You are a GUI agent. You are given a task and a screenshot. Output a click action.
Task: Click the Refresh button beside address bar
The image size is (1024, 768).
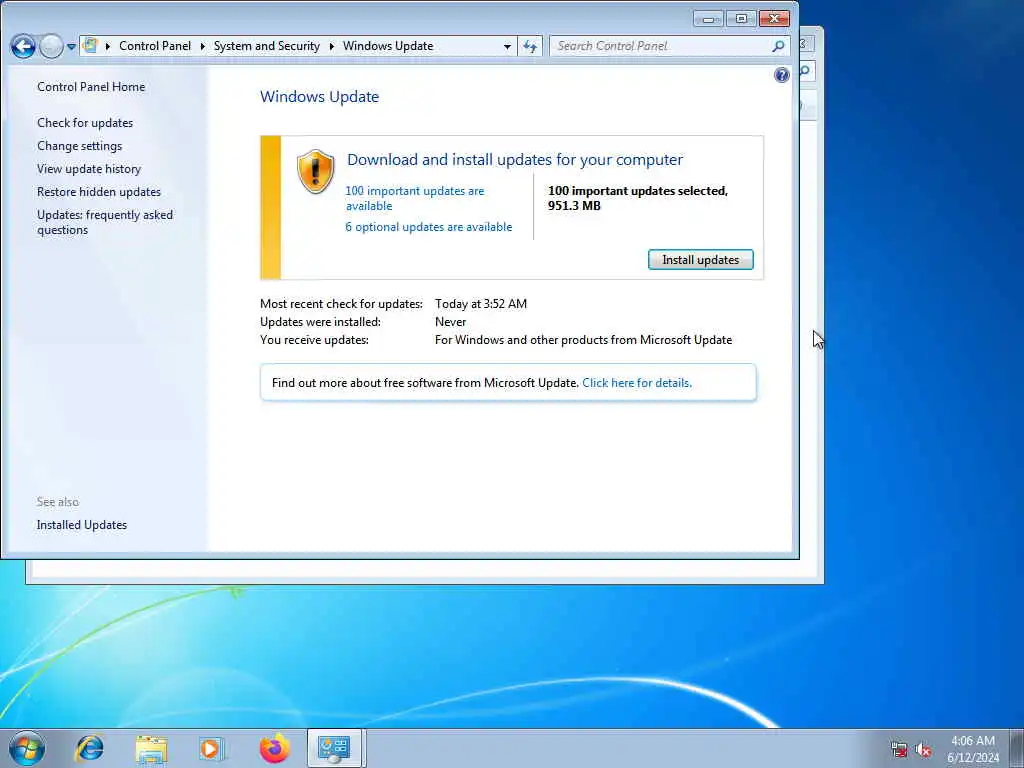[530, 46]
